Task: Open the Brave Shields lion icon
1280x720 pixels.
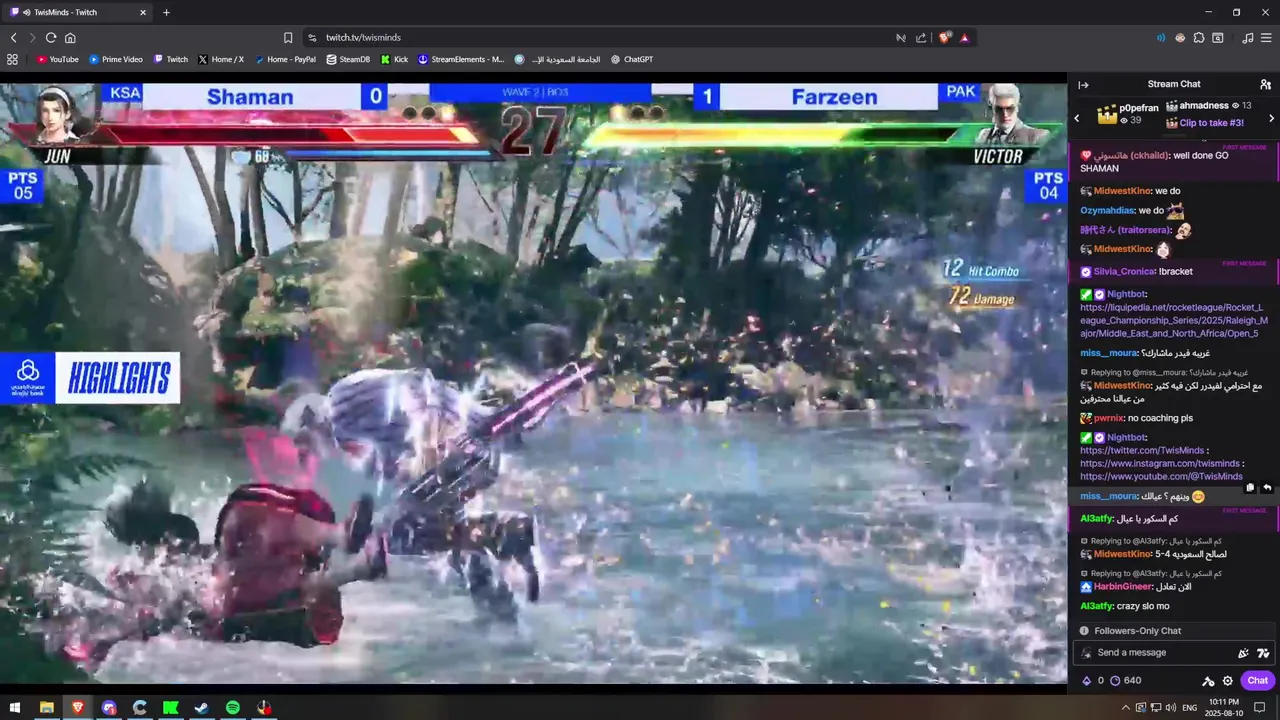Action: pyautogui.click(x=945, y=38)
